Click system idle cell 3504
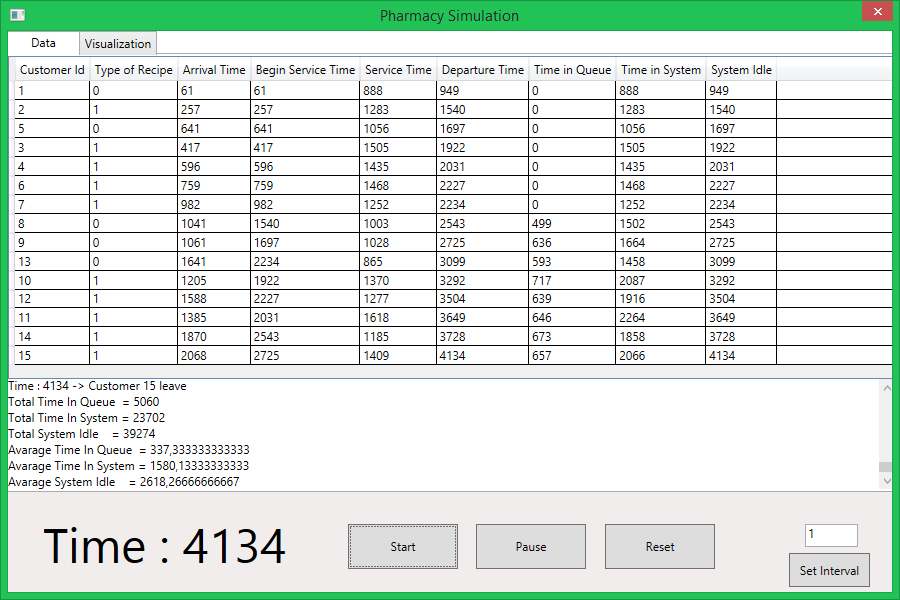900x600 pixels. coord(741,299)
